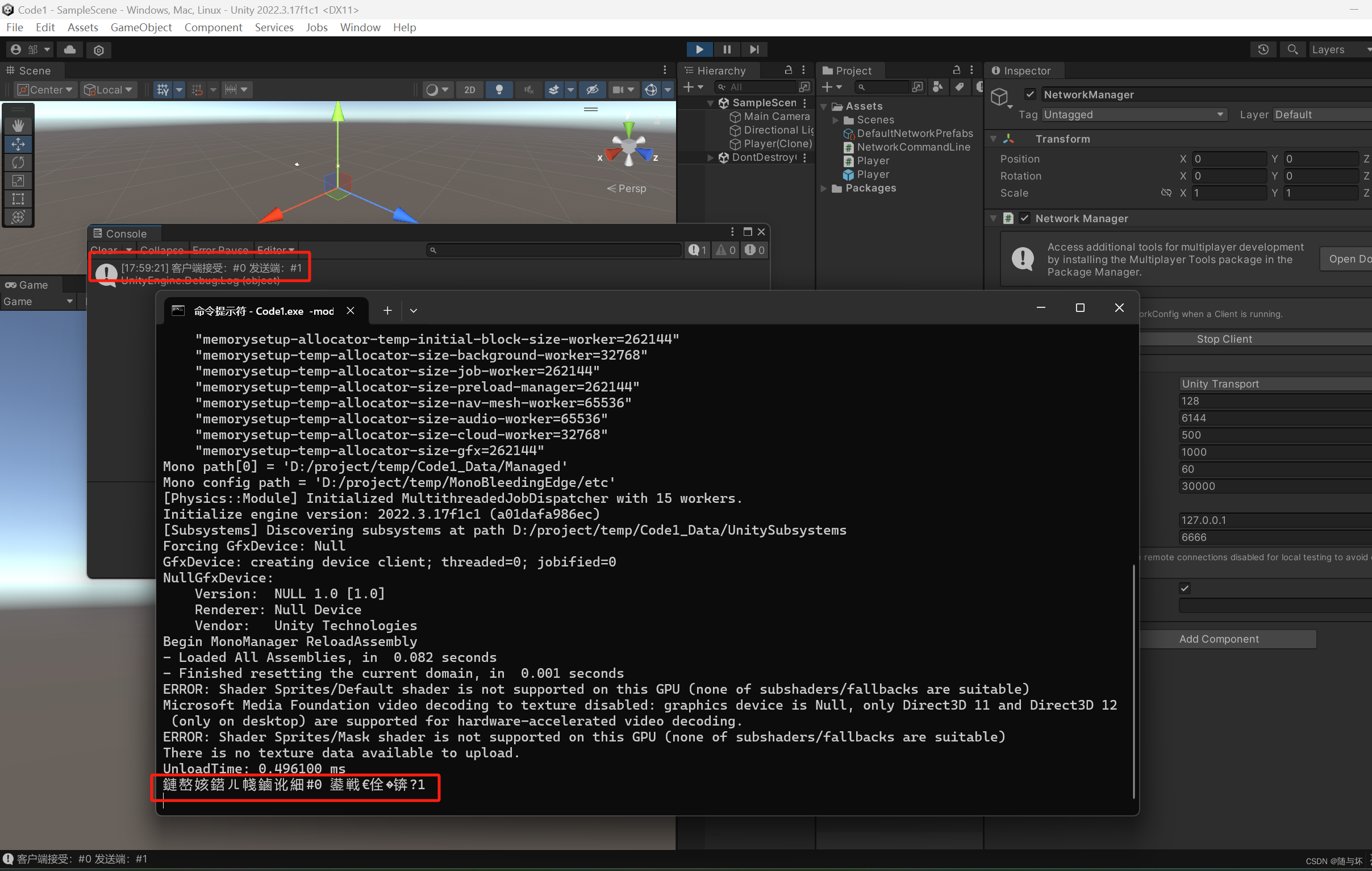Click the Add Component button

click(1219, 639)
